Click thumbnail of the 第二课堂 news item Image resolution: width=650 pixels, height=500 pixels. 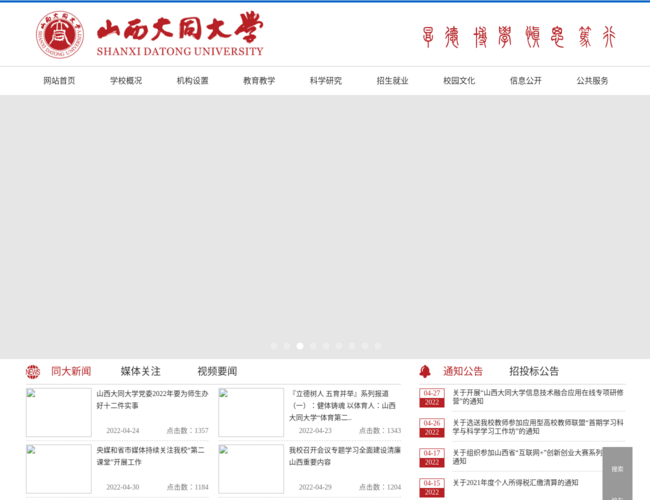click(59, 469)
